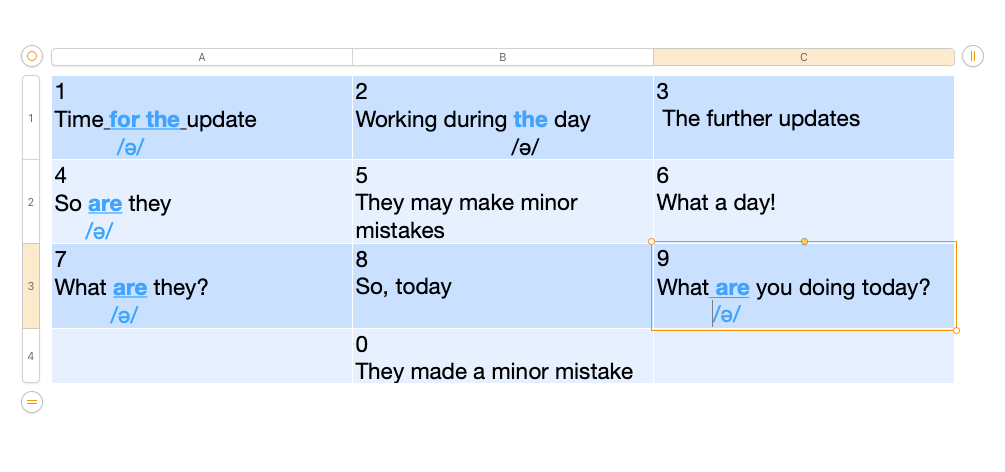Select the cell 'They made a minor mistake'
This screenshot has height=472, width=1005.
[502, 358]
